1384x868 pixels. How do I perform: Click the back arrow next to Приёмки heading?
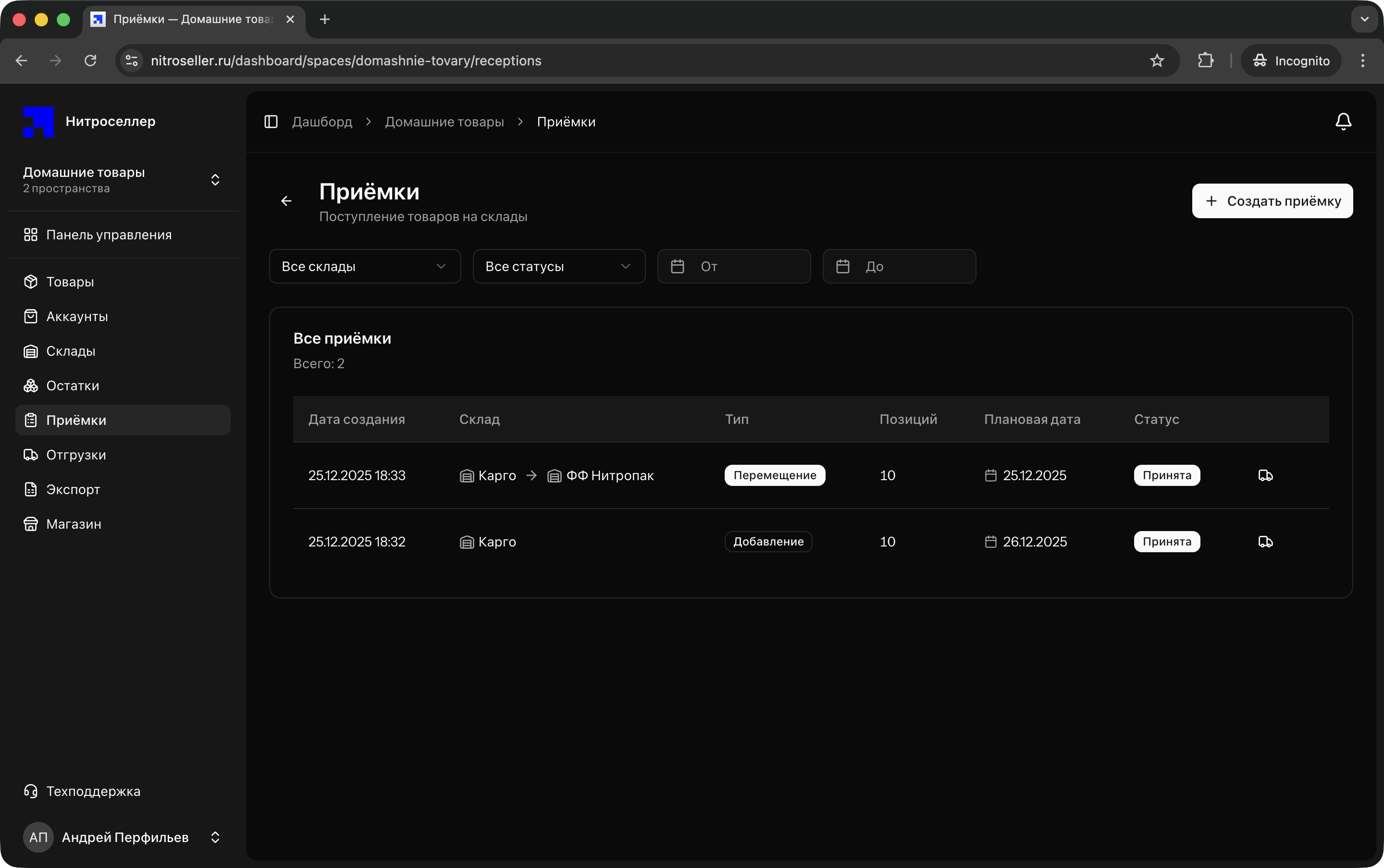click(286, 201)
